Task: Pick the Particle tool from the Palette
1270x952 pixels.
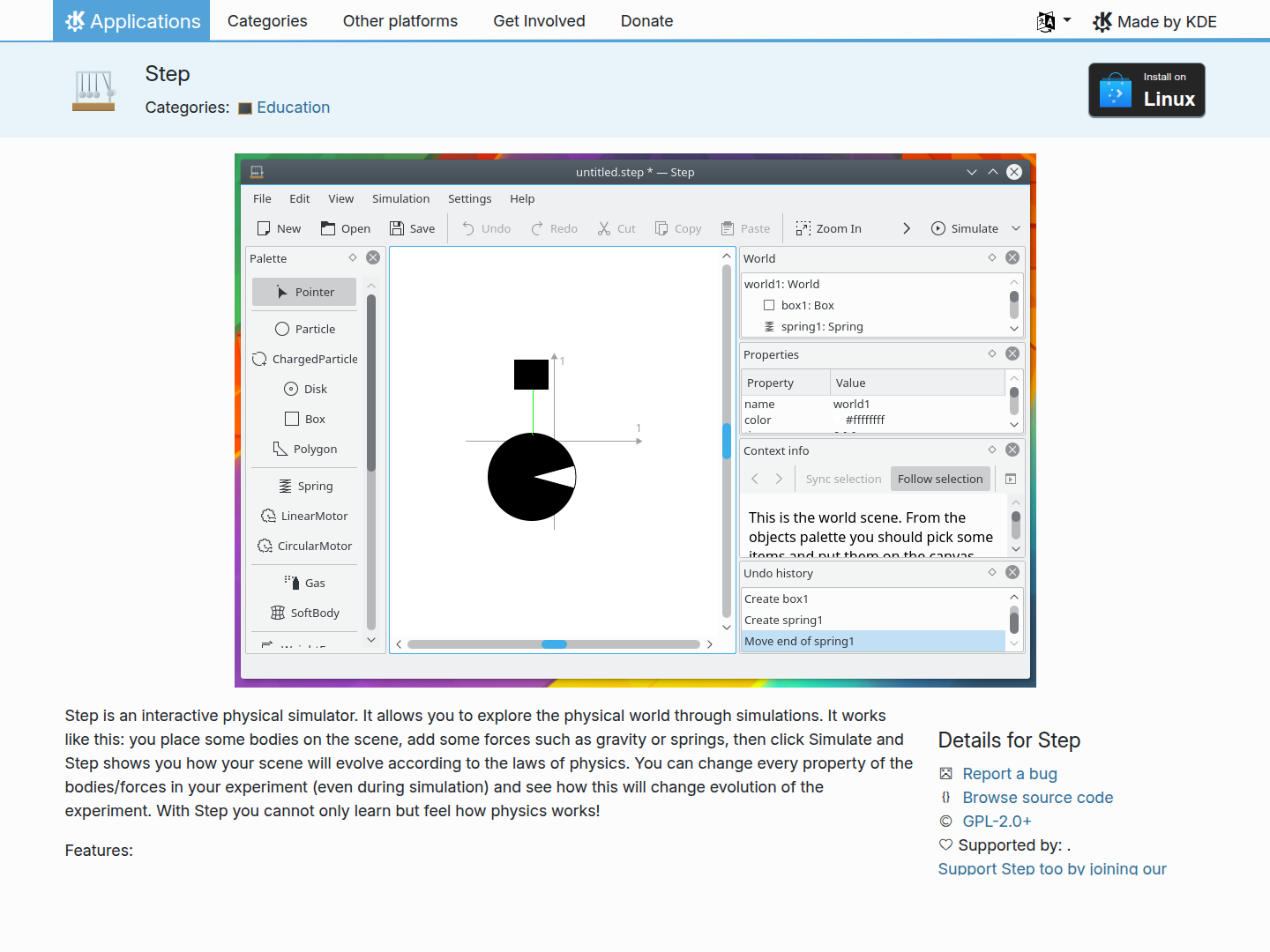Action: click(x=304, y=329)
